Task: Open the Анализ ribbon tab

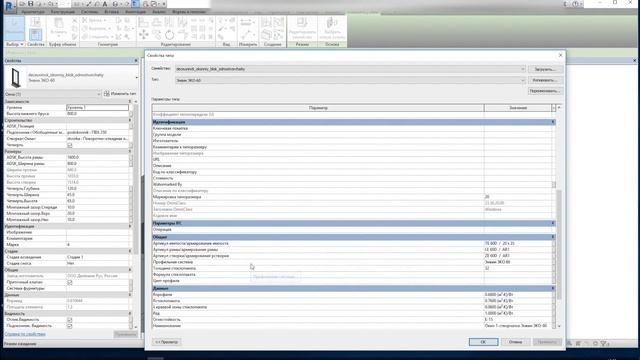Action: 159,12
